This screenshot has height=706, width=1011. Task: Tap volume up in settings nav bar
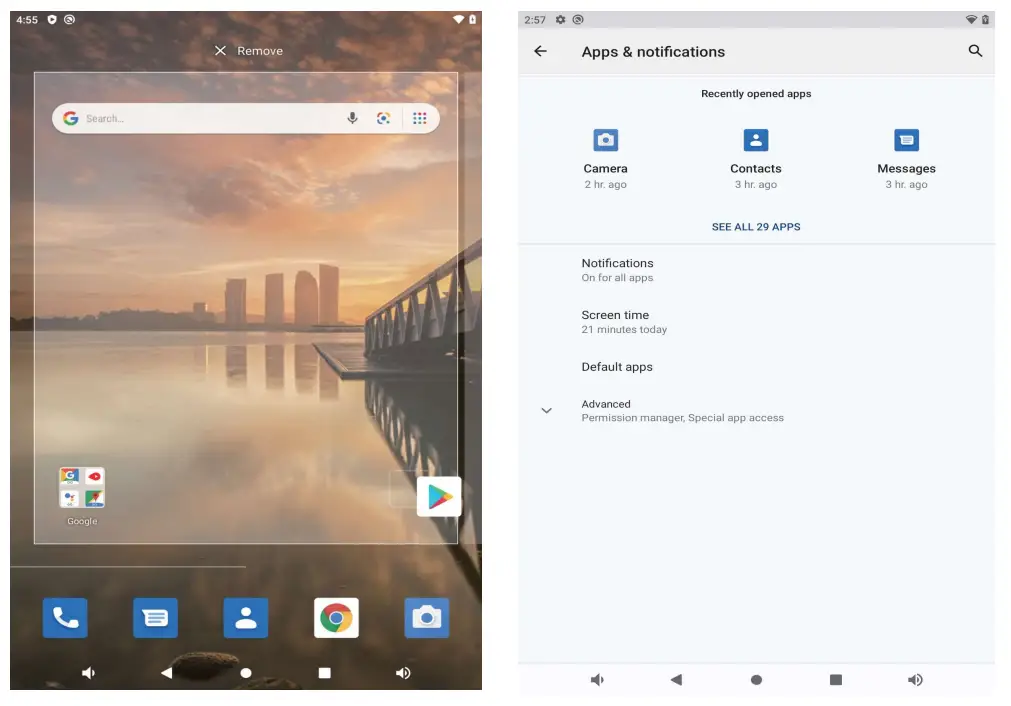(915, 680)
